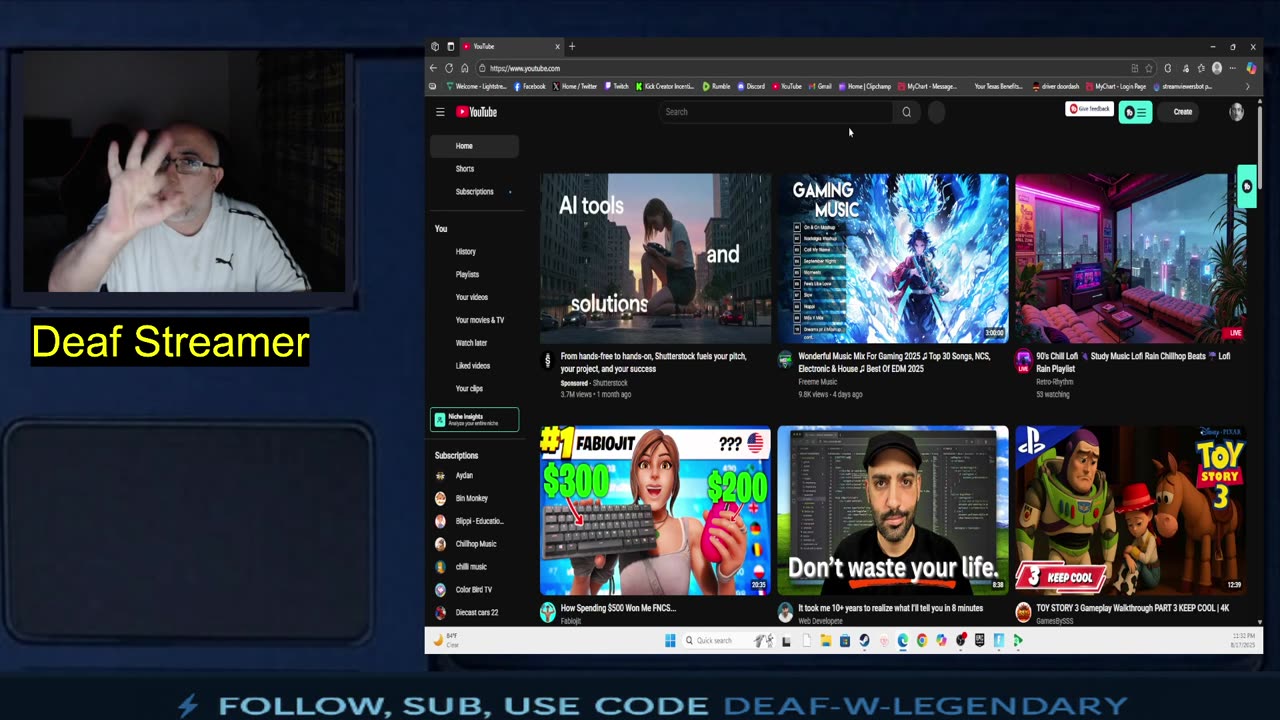
Task: Open Watch later in sidebar
Action: [474, 343]
